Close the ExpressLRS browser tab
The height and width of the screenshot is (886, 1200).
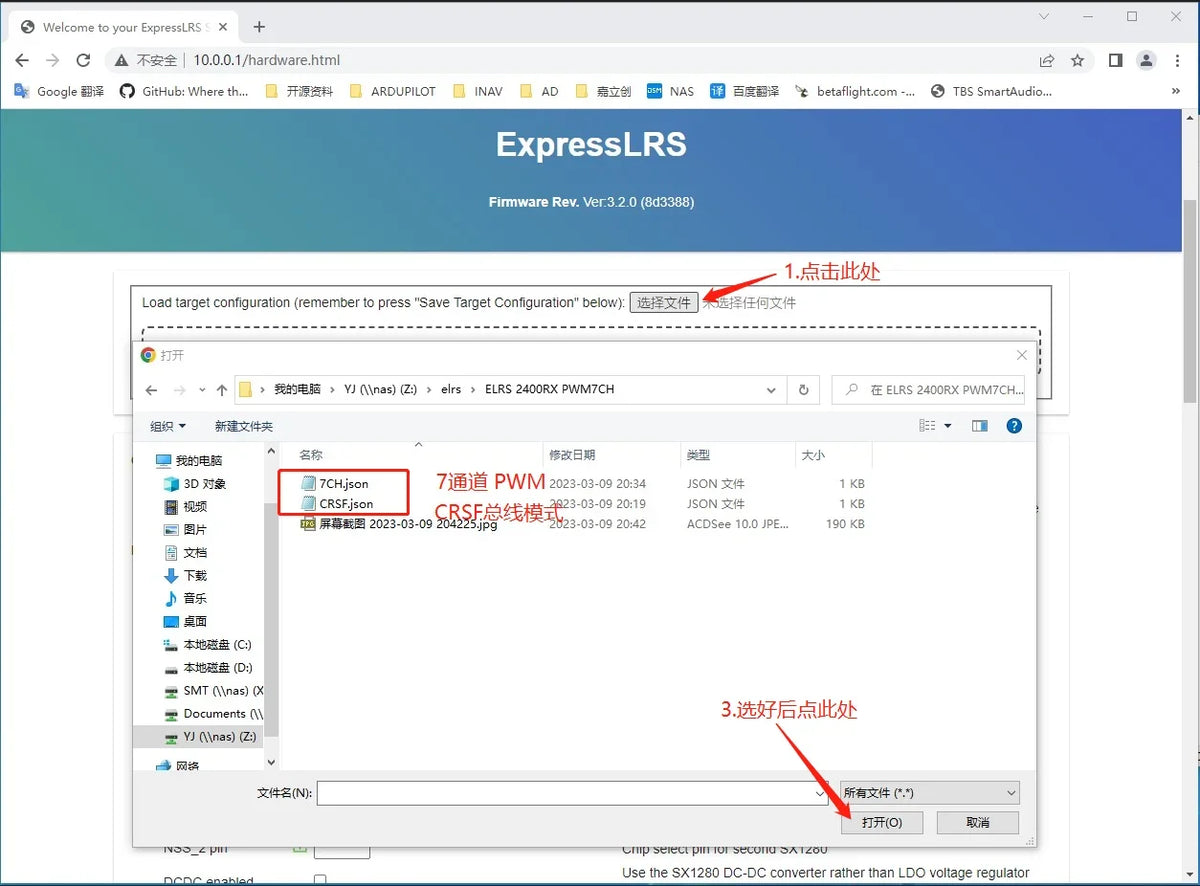(220, 27)
